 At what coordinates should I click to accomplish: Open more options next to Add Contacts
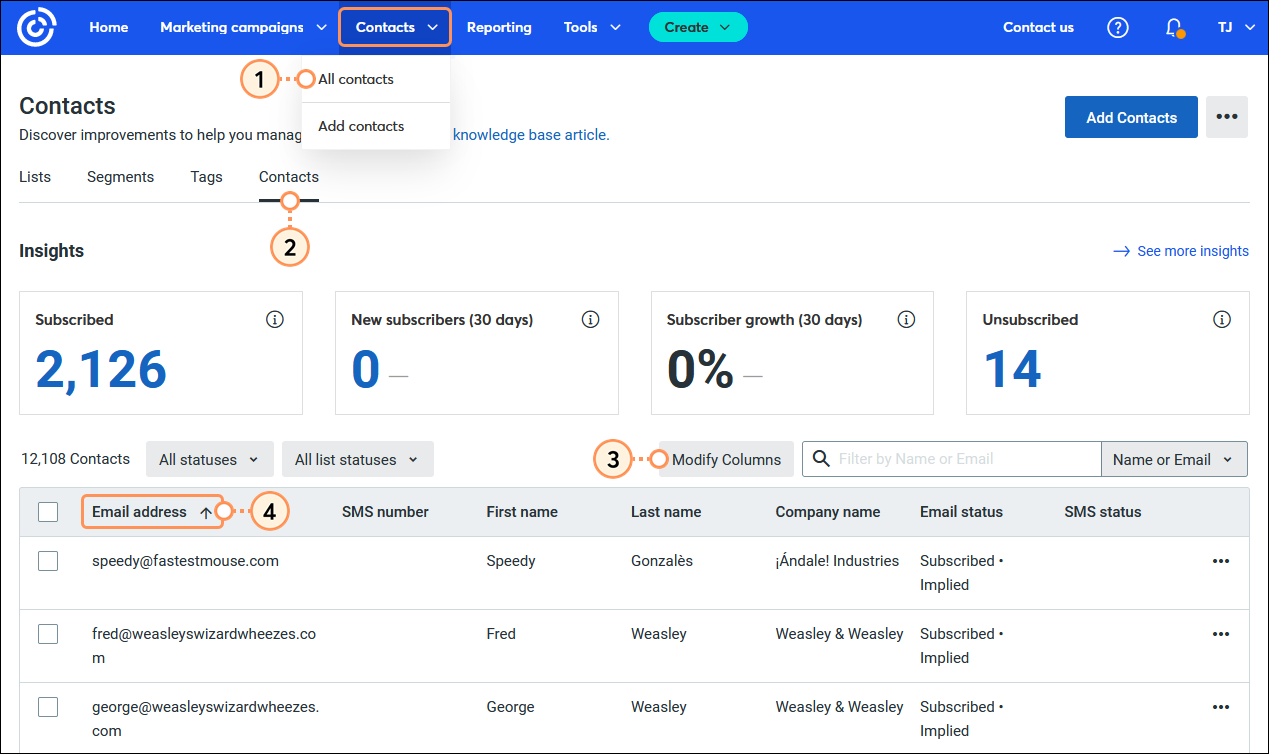click(x=1226, y=117)
